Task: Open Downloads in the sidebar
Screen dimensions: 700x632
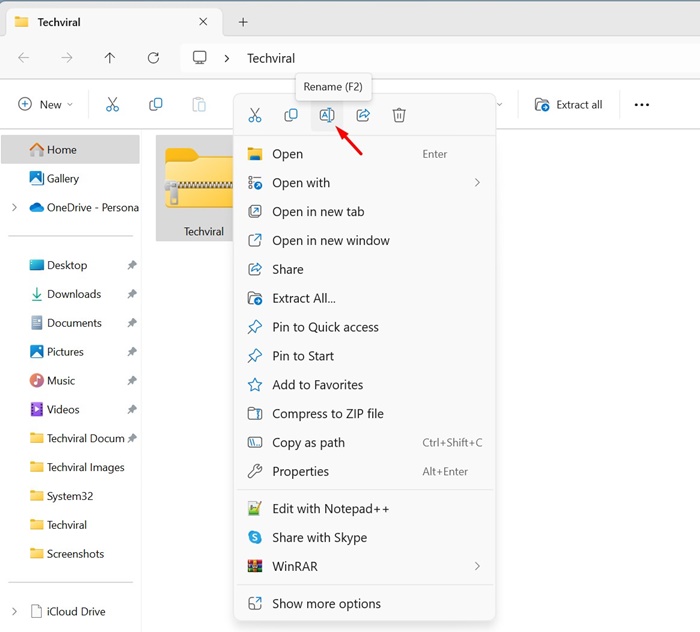Action: point(73,294)
